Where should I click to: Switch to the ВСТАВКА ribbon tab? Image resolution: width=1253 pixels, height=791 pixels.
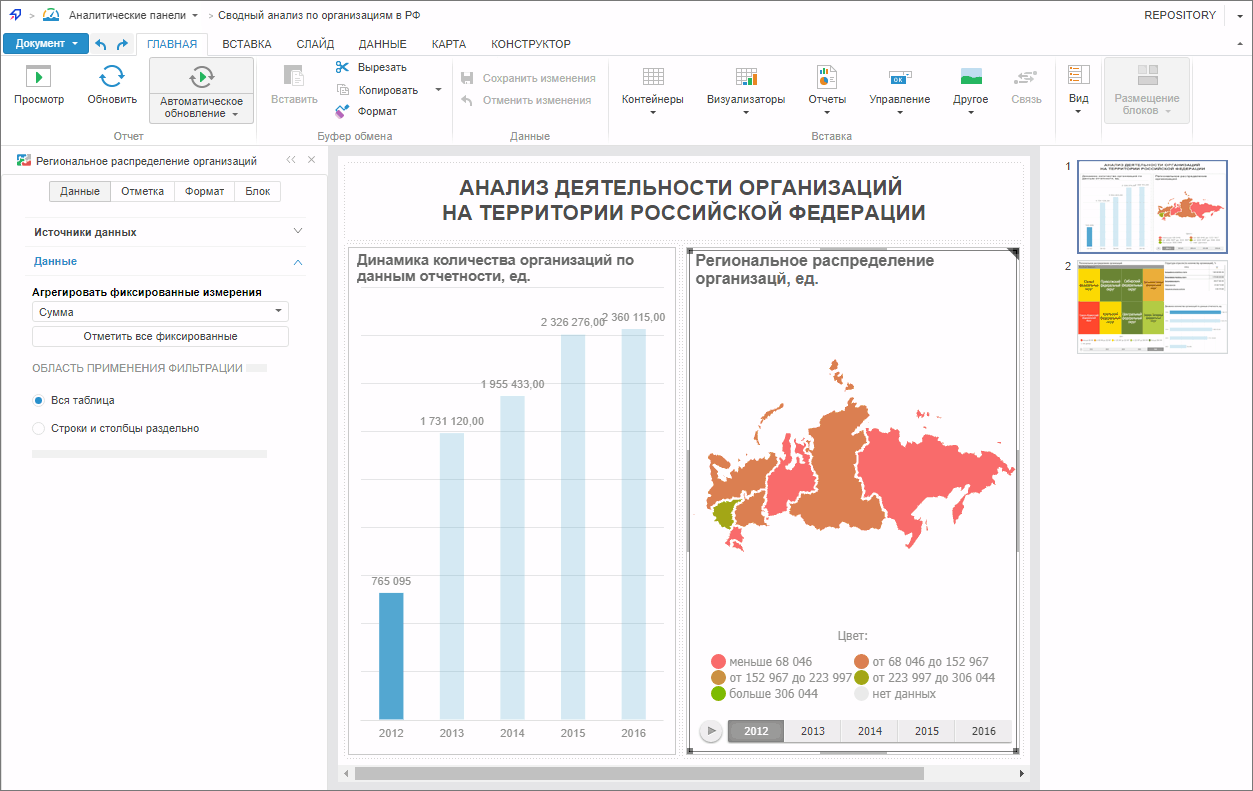246,44
